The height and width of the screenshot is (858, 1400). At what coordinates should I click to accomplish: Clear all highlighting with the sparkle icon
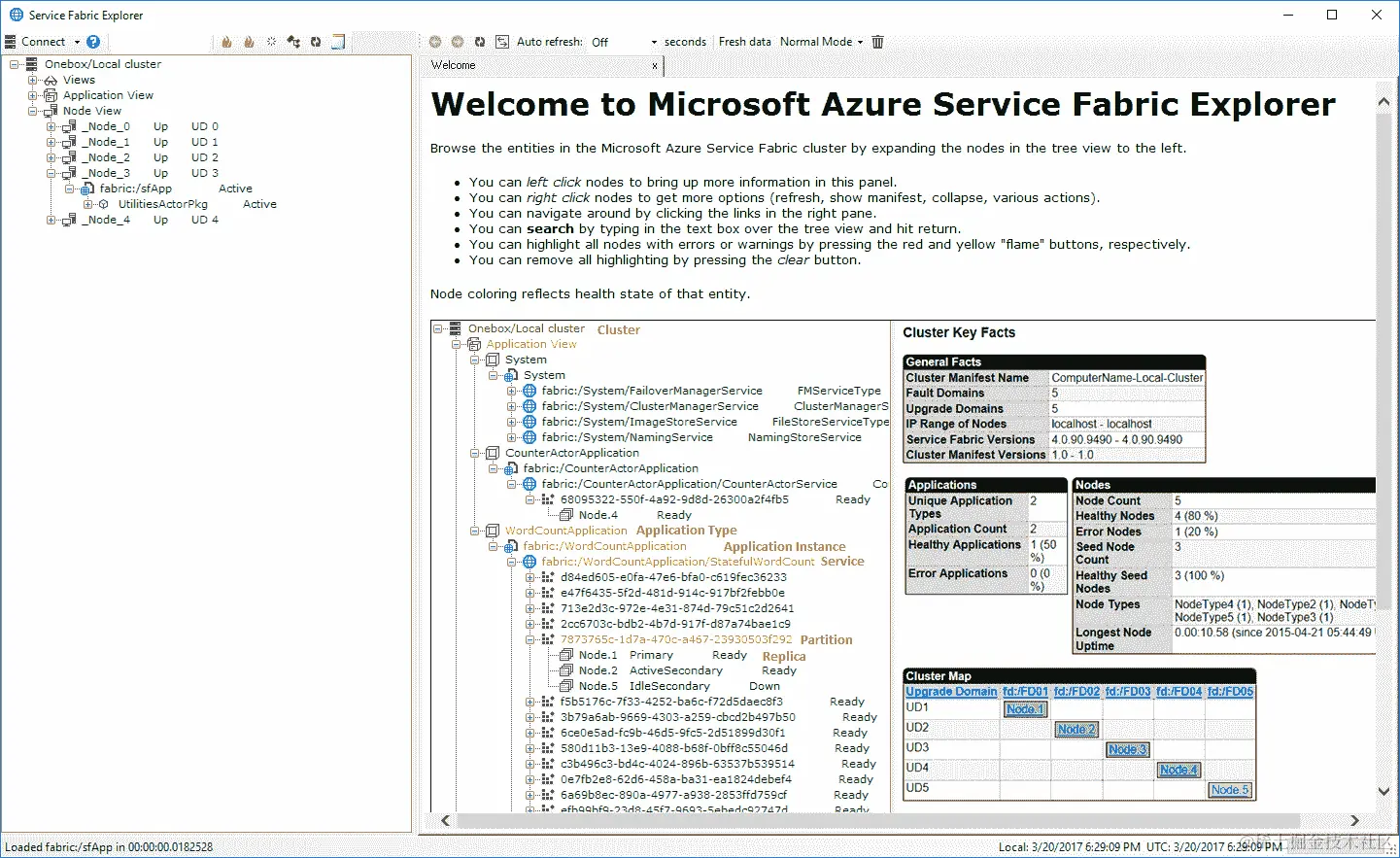tap(271, 42)
